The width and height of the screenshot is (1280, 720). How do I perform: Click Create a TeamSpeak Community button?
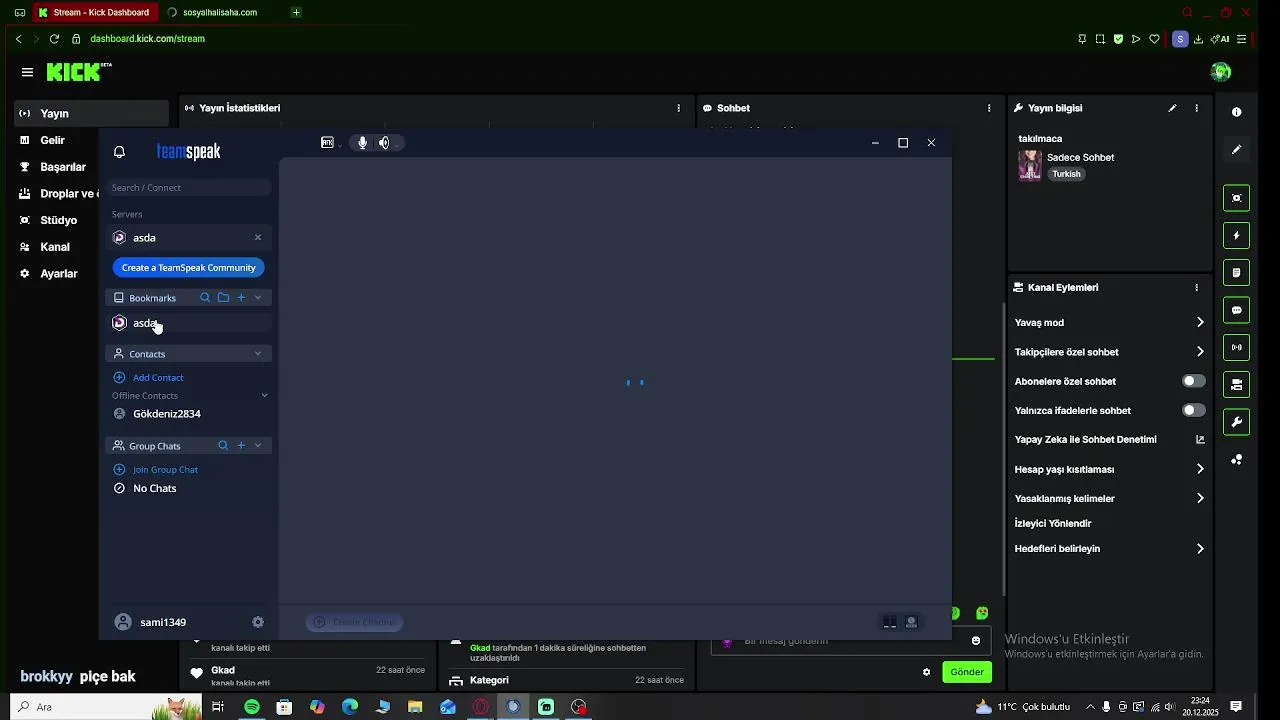coord(189,268)
